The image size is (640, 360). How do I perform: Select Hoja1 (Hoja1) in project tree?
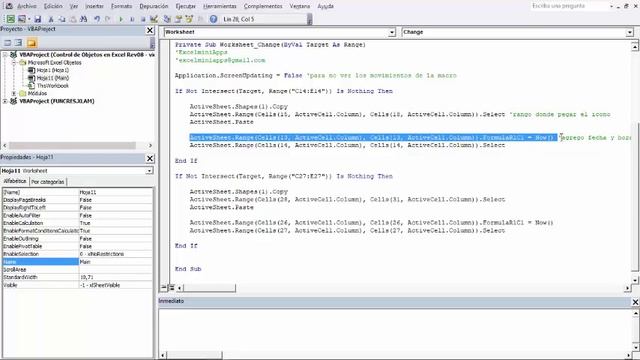[x=53, y=70]
